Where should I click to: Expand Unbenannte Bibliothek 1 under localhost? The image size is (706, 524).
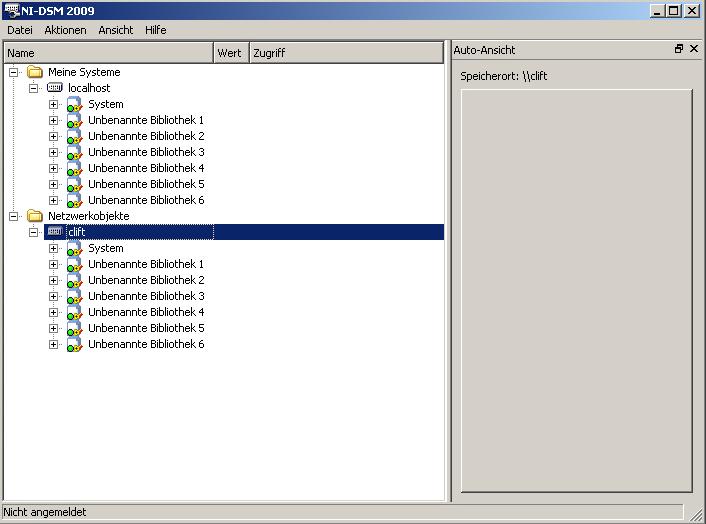coord(54,120)
